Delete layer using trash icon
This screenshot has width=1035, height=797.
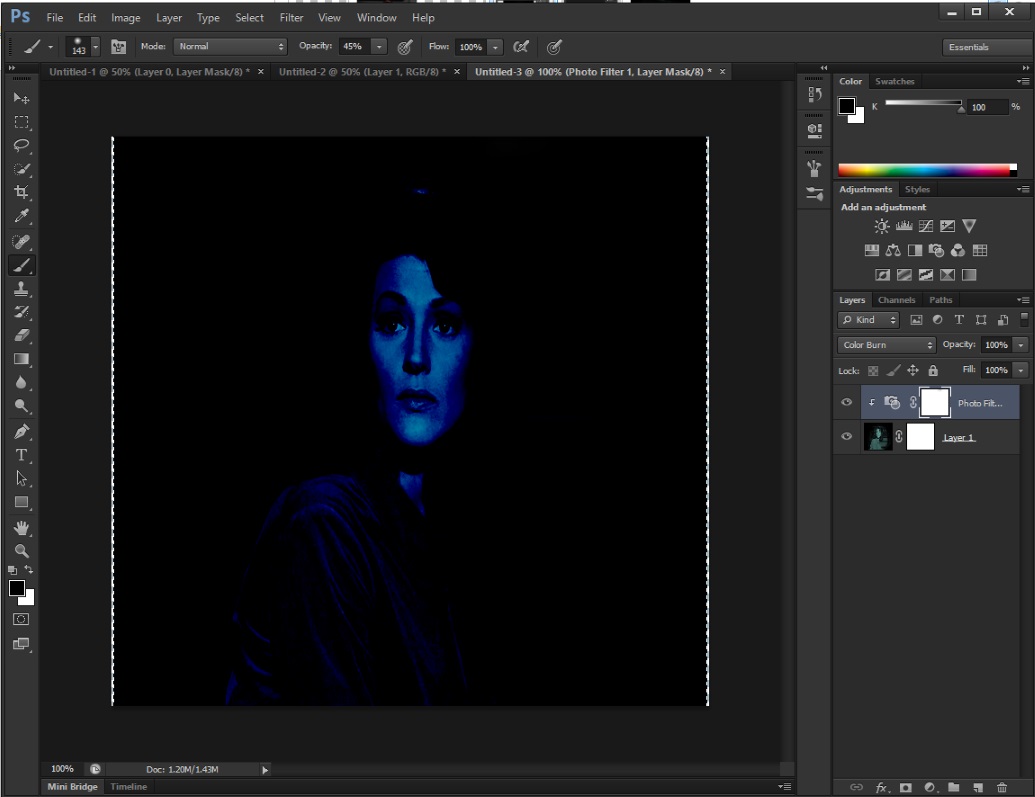click(x=1002, y=788)
